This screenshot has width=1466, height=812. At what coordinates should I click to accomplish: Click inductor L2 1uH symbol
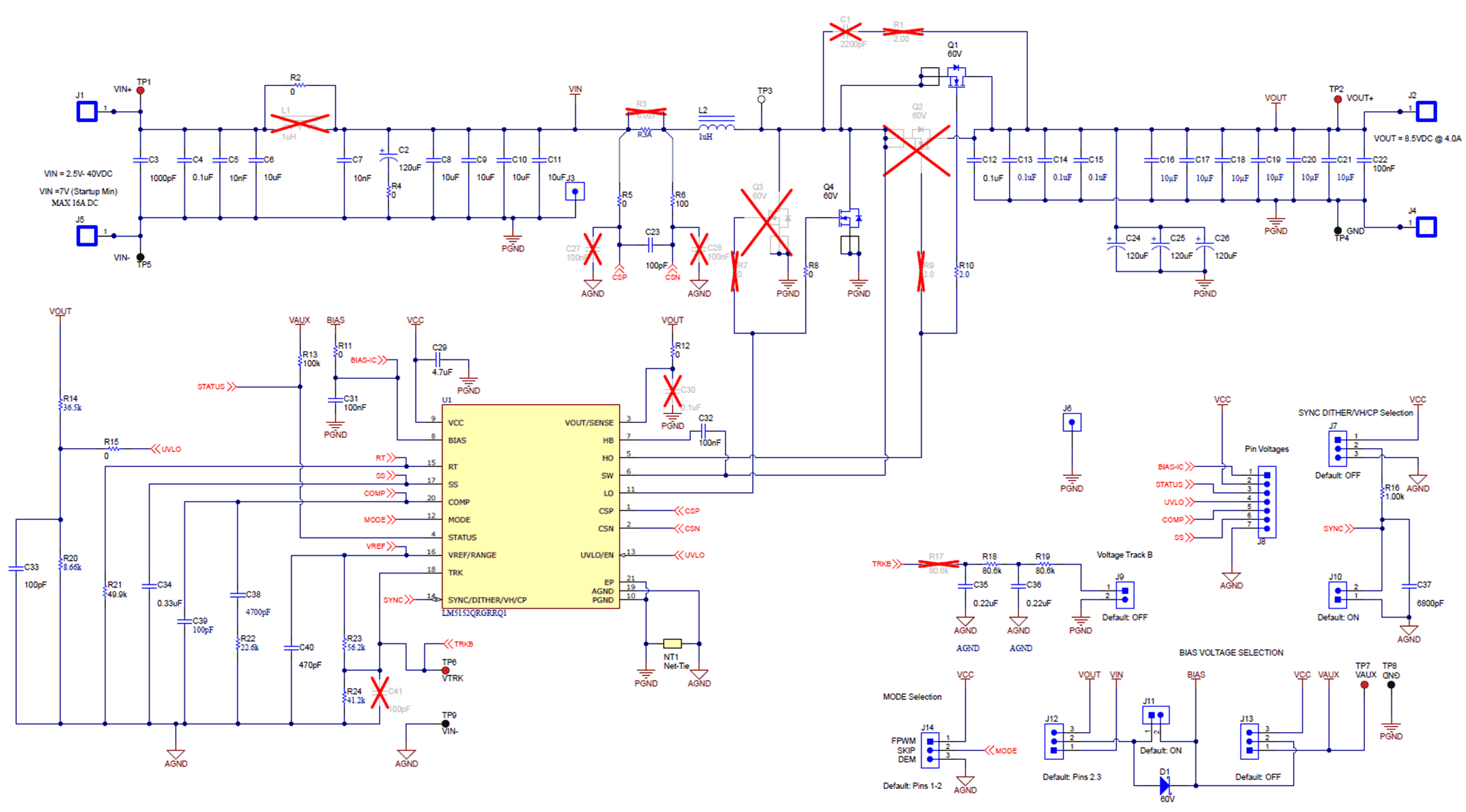716,123
